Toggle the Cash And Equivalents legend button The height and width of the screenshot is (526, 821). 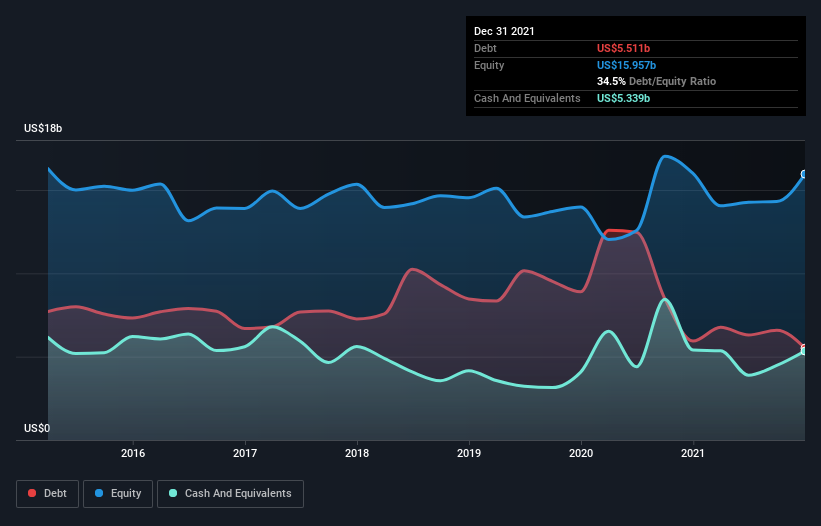pos(230,494)
